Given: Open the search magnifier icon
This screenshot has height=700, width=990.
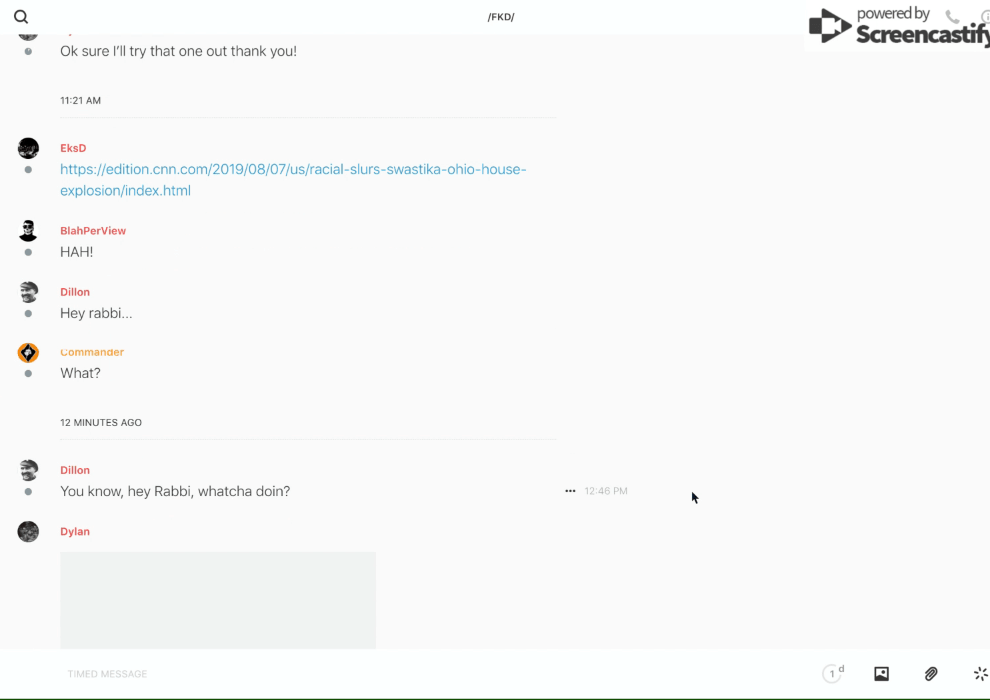Looking at the screenshot, I should click(x=21, y=17).
